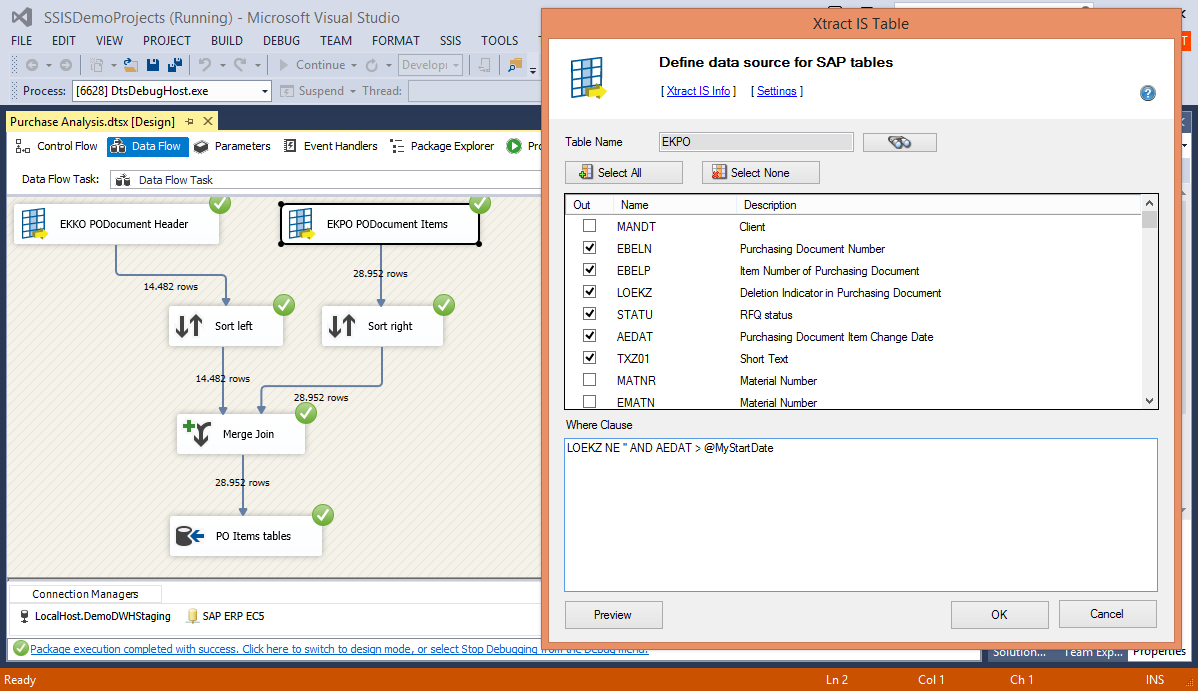The width and height of the screenshot is (1198, 691).
Task: Open the Process dropdown list
Action: [x=265, y=91]
